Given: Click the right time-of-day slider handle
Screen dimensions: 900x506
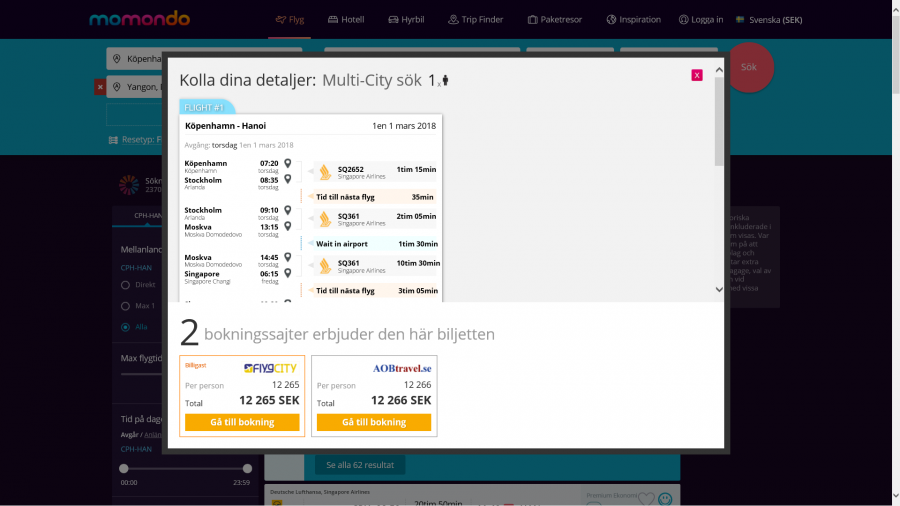Looking at the screenshot, I should click(x=247, y=468).
